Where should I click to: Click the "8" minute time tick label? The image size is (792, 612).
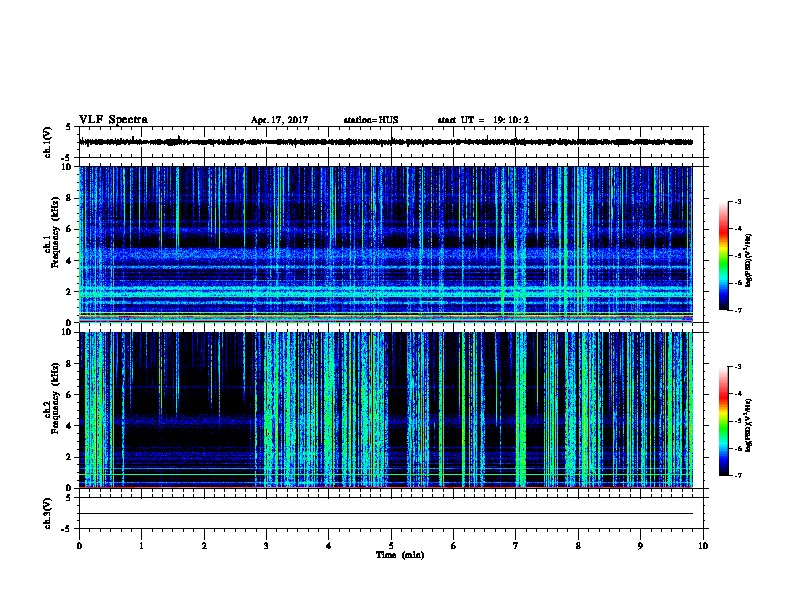(x=578, y=546)
